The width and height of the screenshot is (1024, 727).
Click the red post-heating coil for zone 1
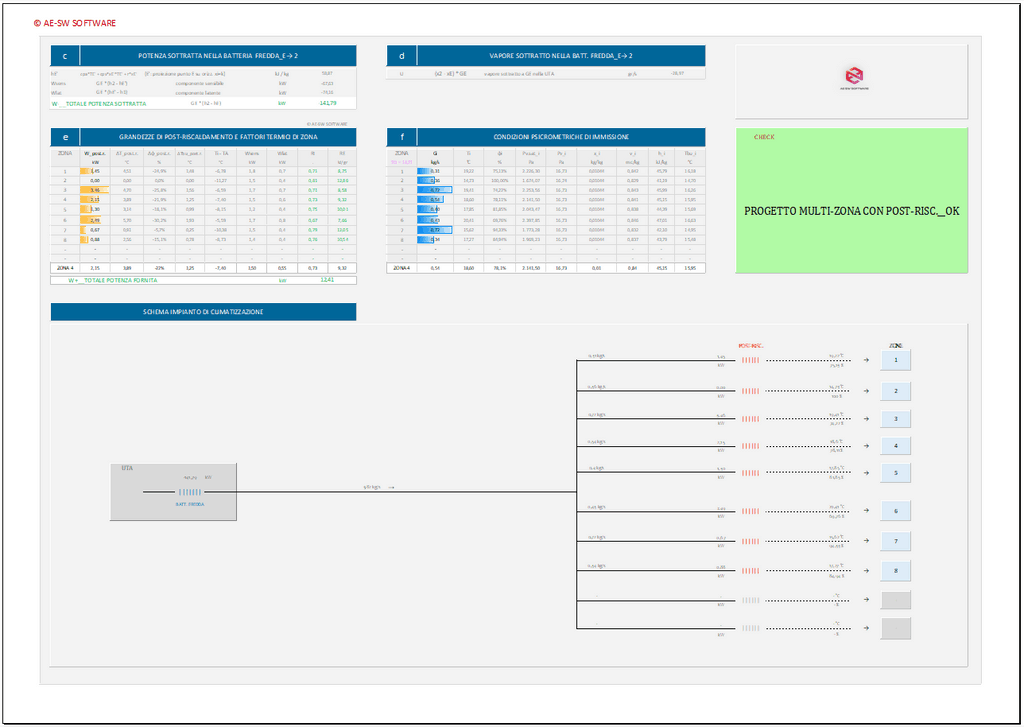point(749,360)
